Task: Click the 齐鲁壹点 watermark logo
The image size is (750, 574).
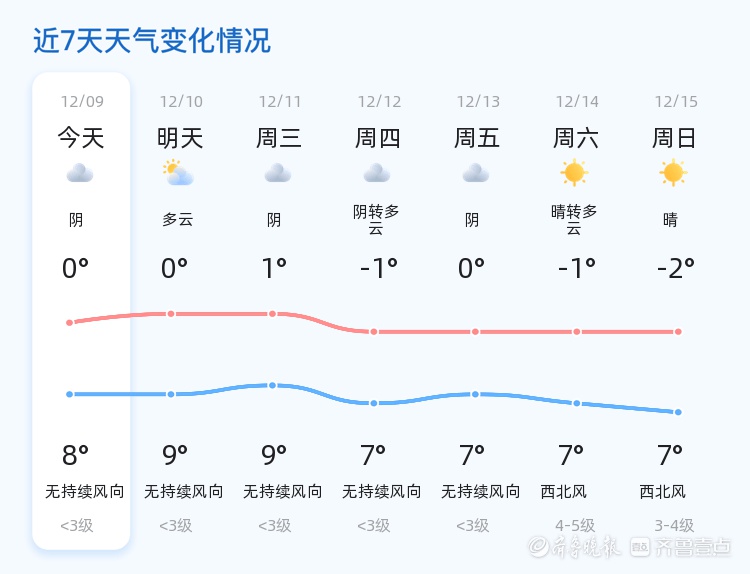Action: 680,547
